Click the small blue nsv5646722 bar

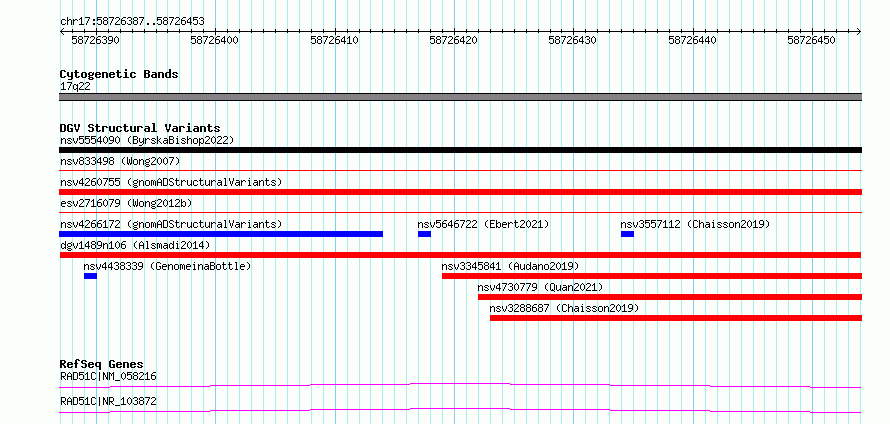tap(425, 234)
